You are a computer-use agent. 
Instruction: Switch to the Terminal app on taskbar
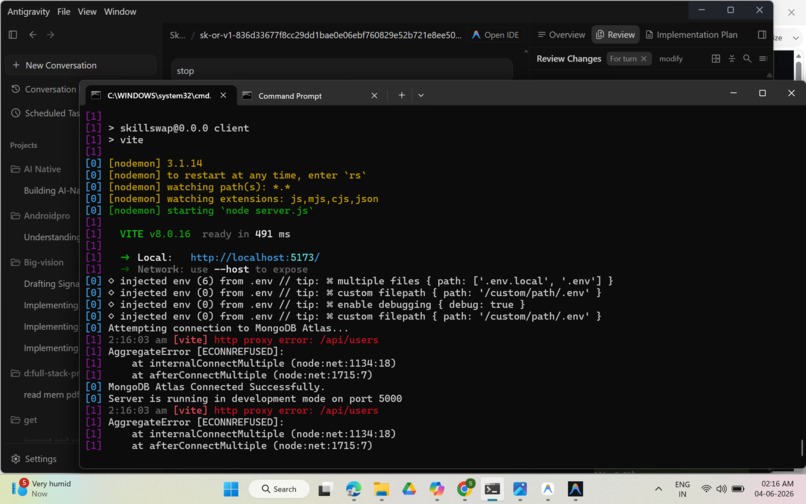pyautogui.click(x=492, y=489)
